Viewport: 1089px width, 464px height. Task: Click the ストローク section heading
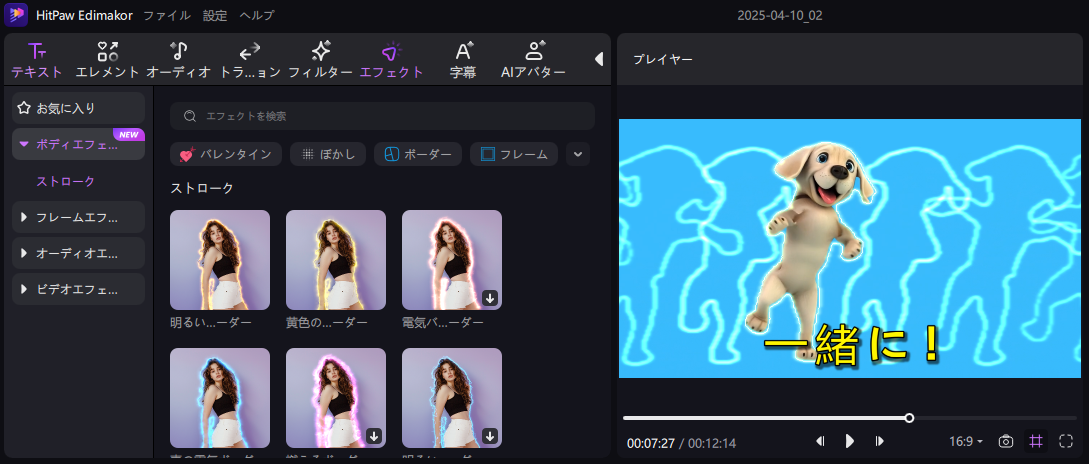coord(202,188)
